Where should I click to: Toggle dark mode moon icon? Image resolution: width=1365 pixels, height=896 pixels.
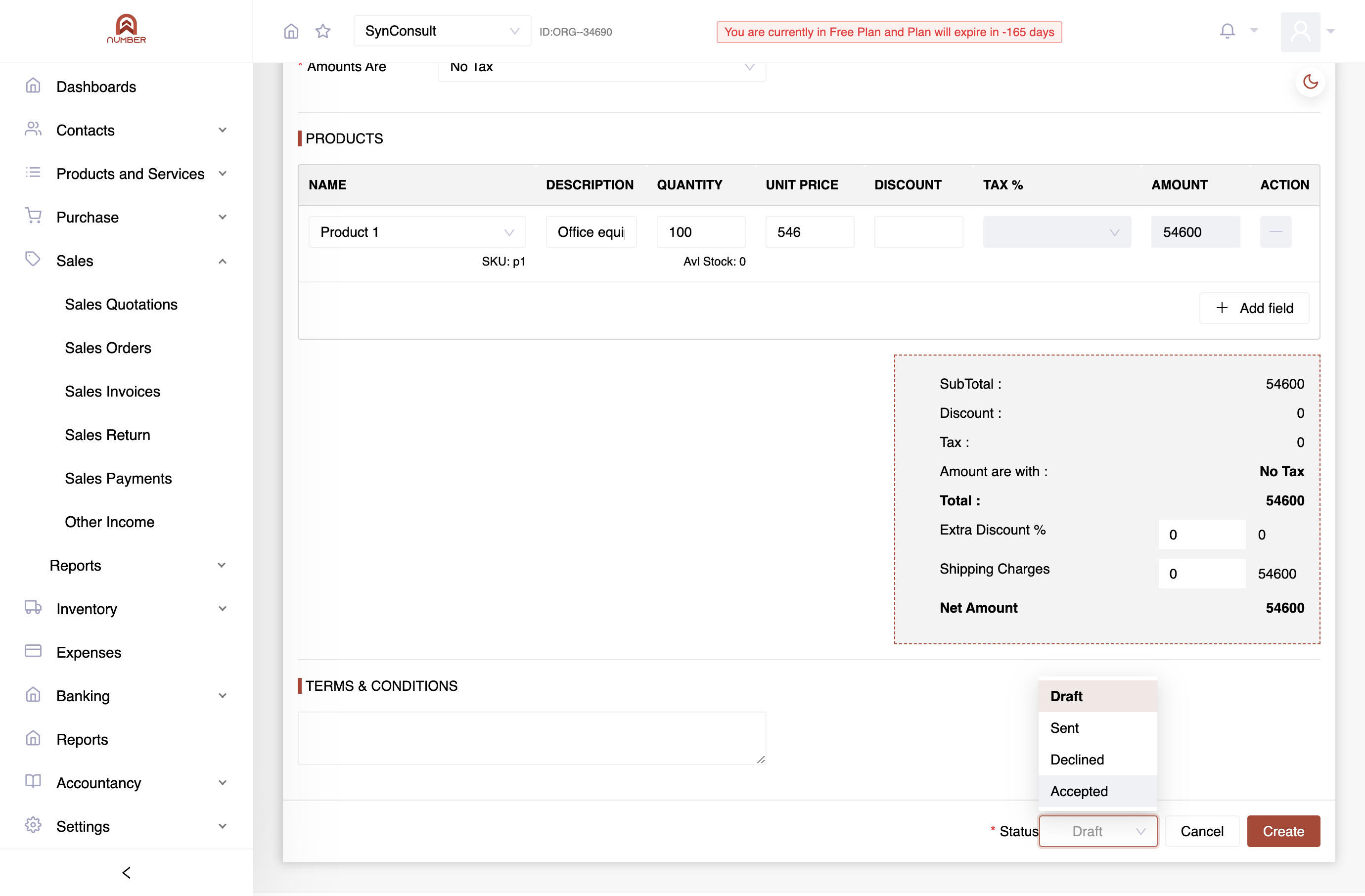pyautogui.click(x=1310, y=82)
